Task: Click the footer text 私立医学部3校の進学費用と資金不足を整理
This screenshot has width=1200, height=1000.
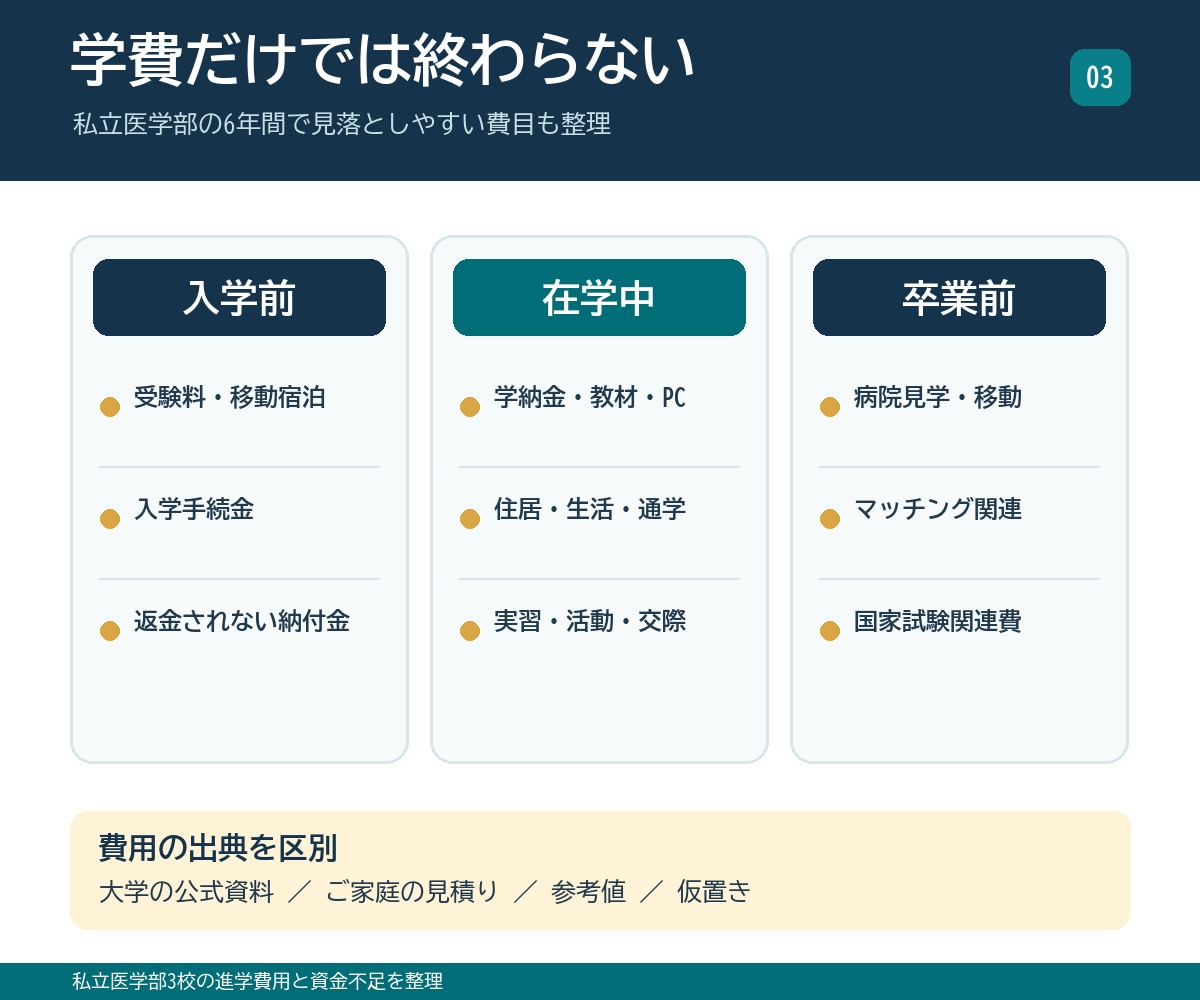Action: pyautogui.click(x=257, y=981)
